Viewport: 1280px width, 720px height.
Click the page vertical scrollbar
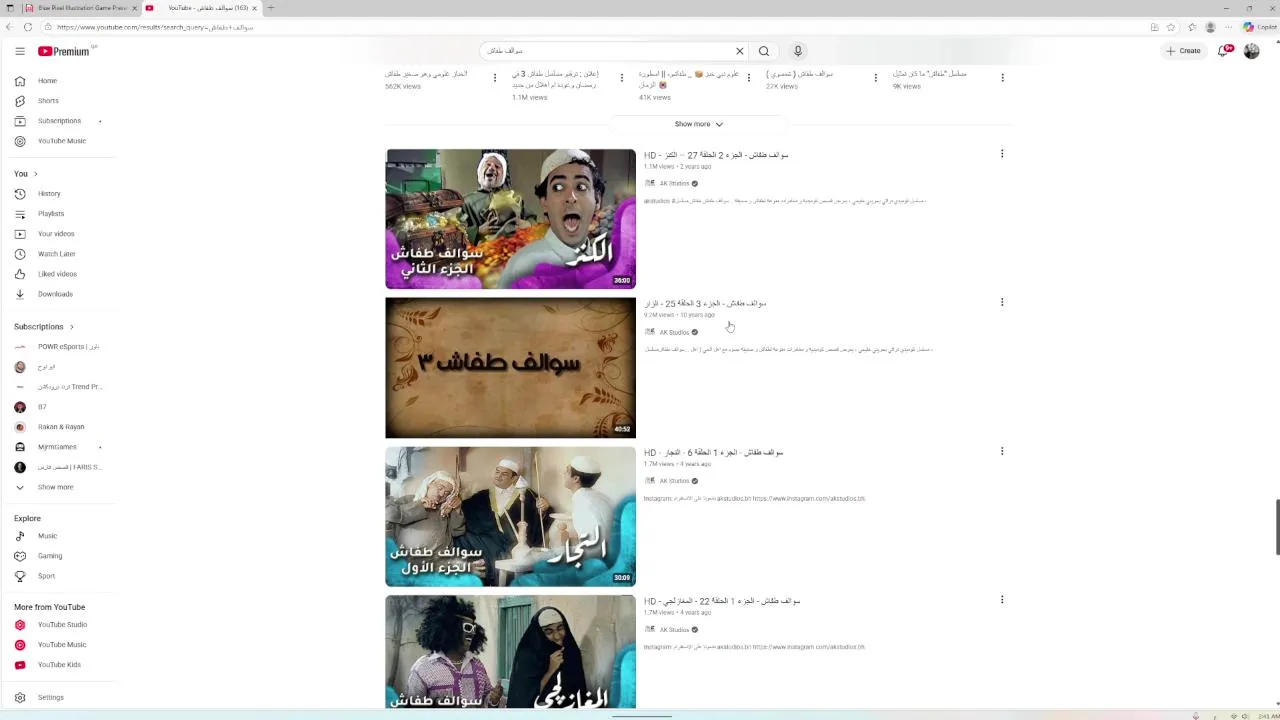(1276, 525)
